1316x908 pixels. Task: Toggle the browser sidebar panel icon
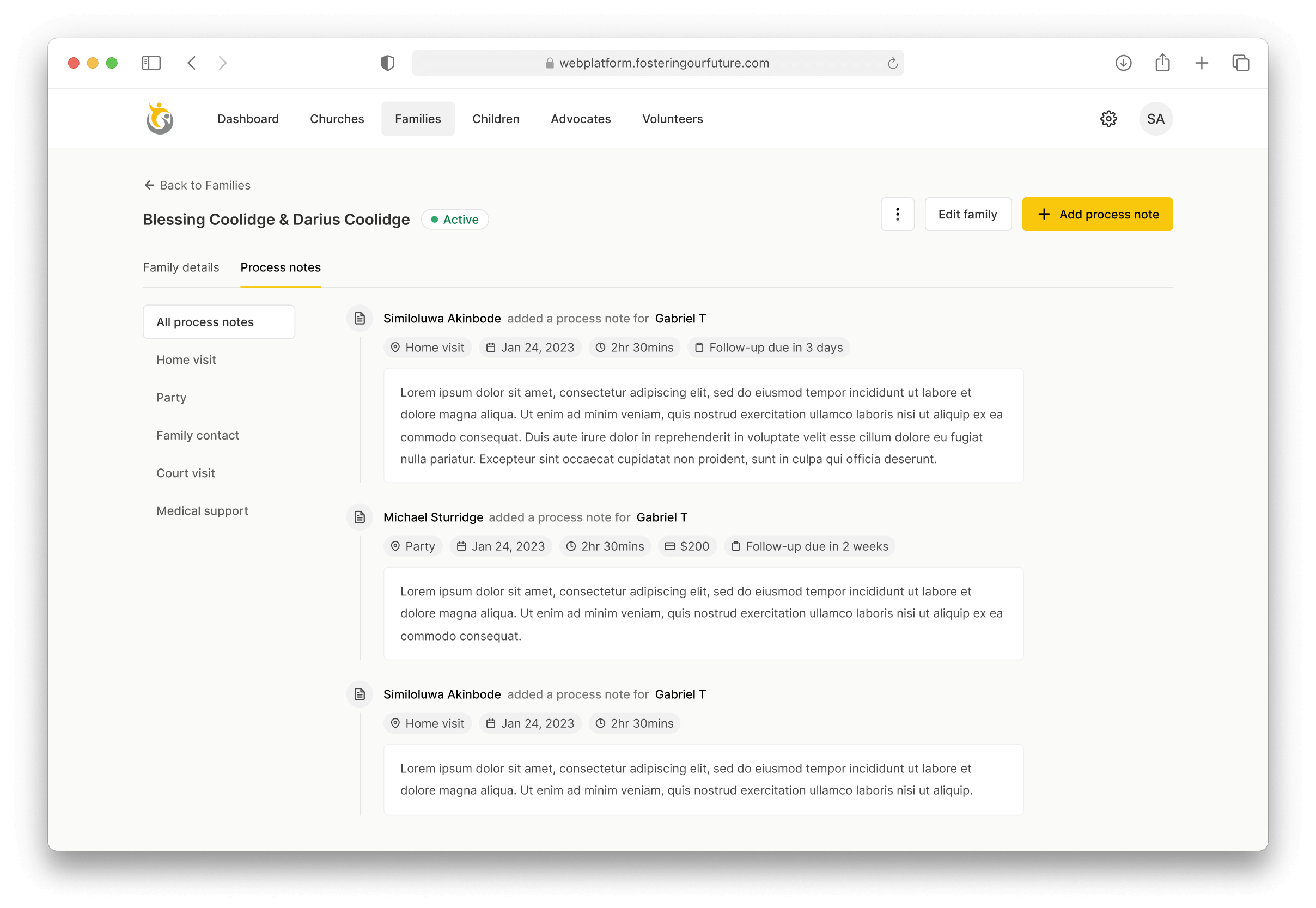click(x=151, y=63)
